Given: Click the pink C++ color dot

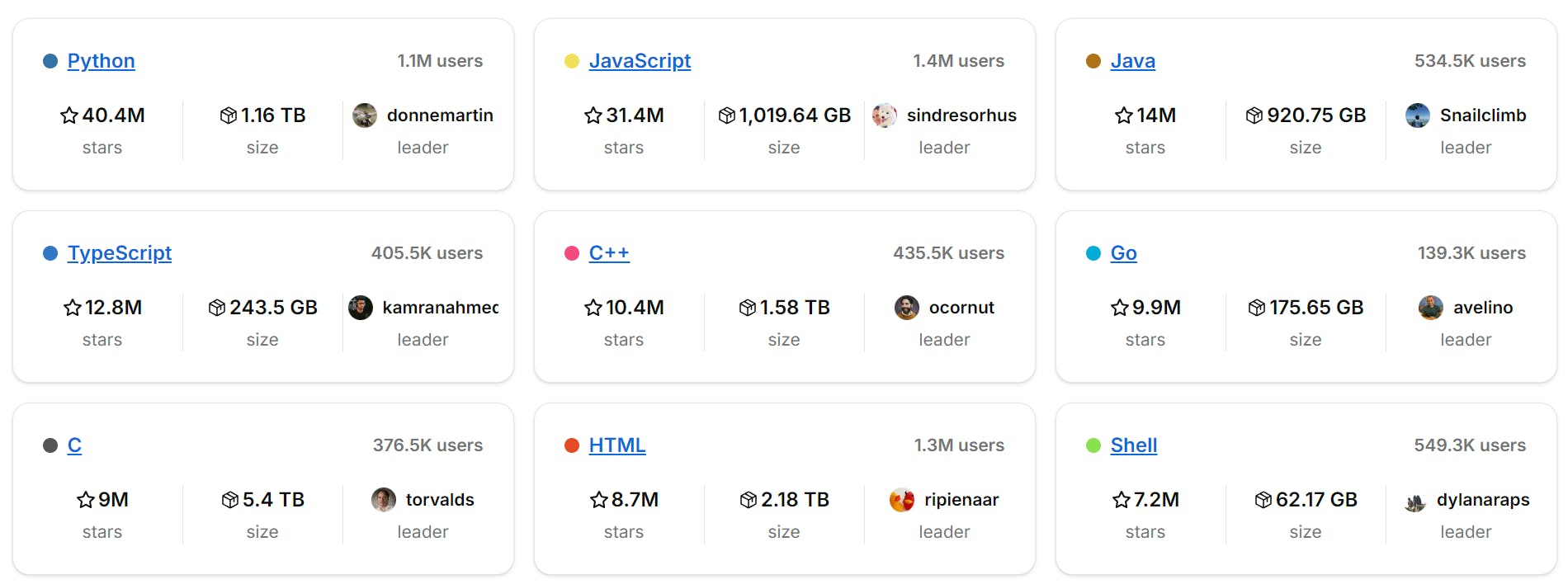Looking at the screenshot, I should click(x=572, y=253).
